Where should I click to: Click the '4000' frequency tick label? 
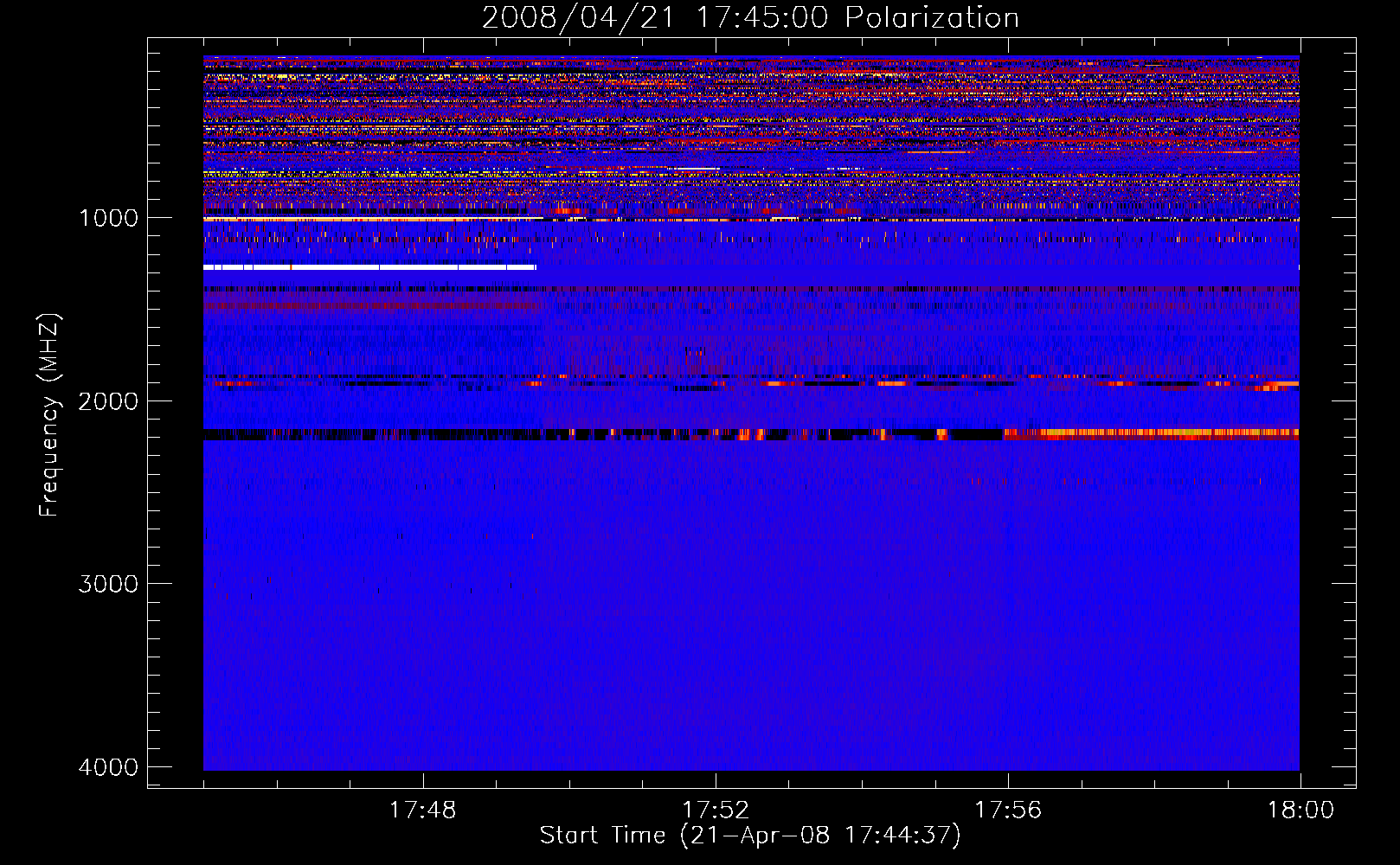click(108, 767)
